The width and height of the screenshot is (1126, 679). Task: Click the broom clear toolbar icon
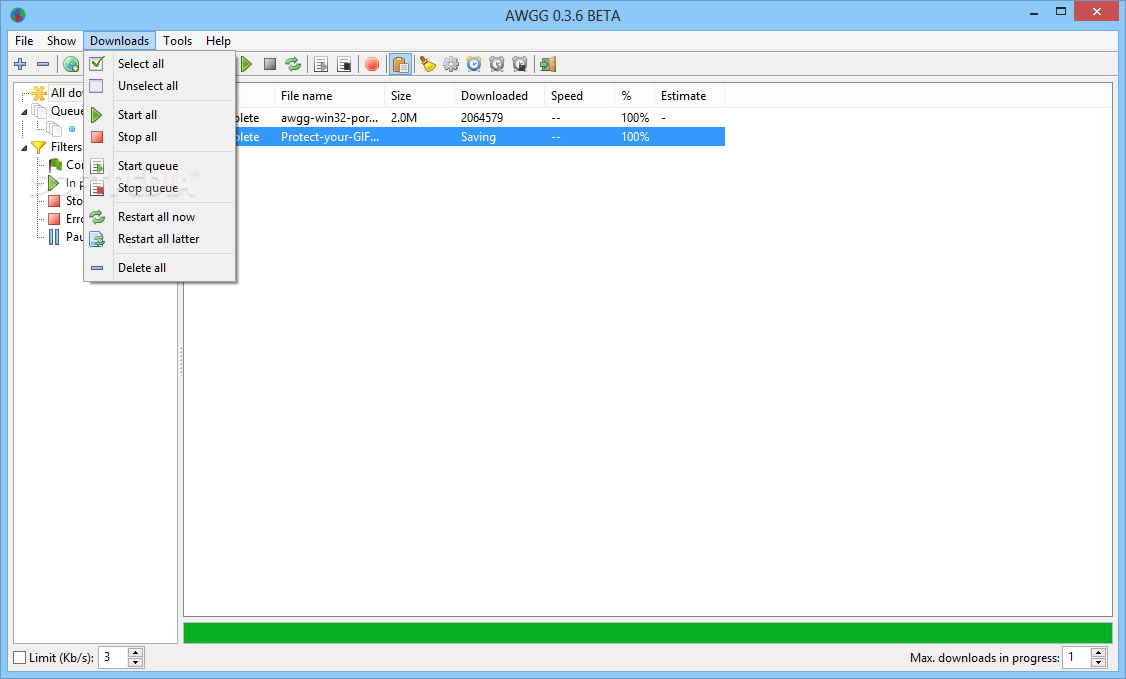(x=428, y=64)
